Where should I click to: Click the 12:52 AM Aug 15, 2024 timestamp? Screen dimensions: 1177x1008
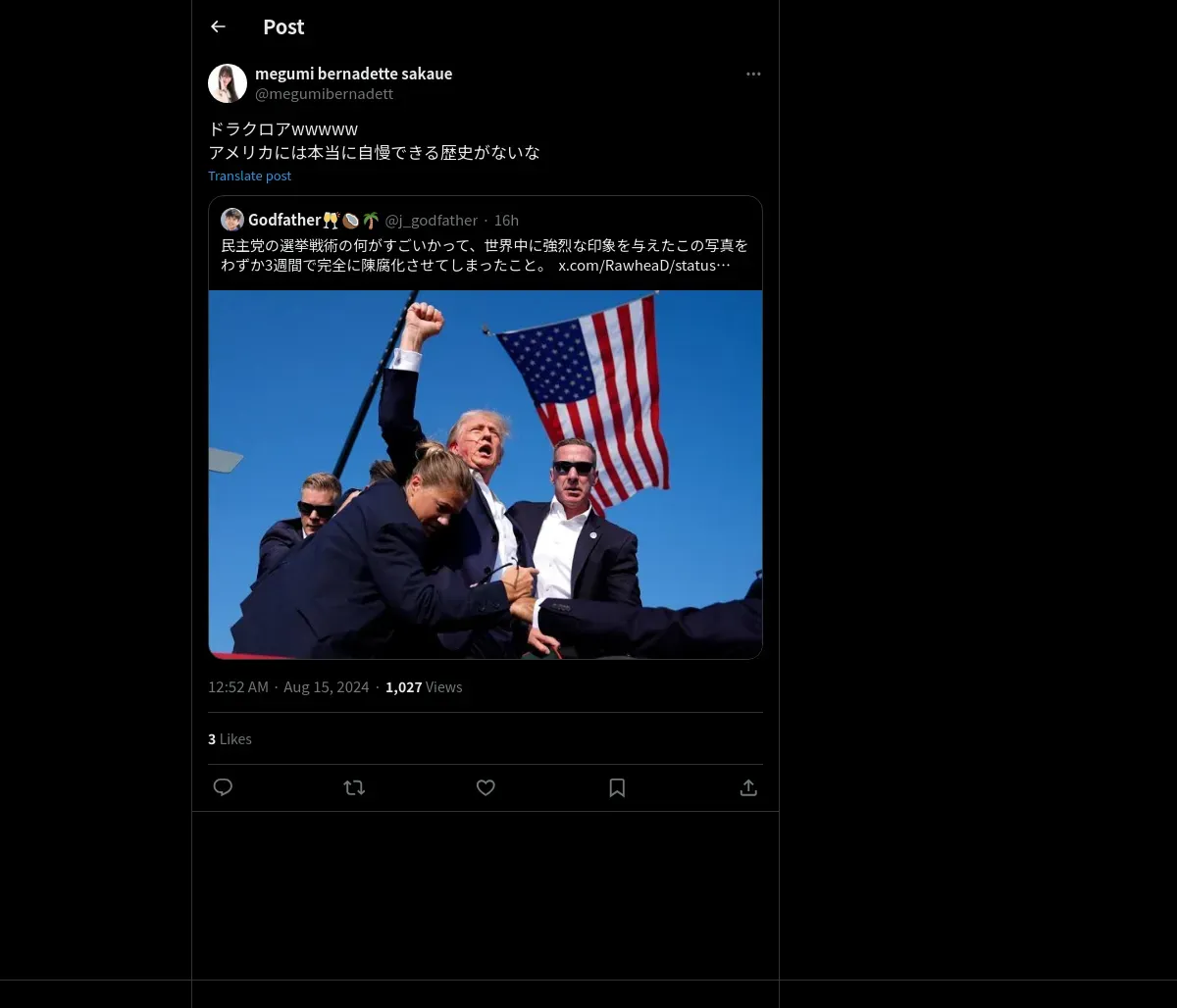(288, 687)
